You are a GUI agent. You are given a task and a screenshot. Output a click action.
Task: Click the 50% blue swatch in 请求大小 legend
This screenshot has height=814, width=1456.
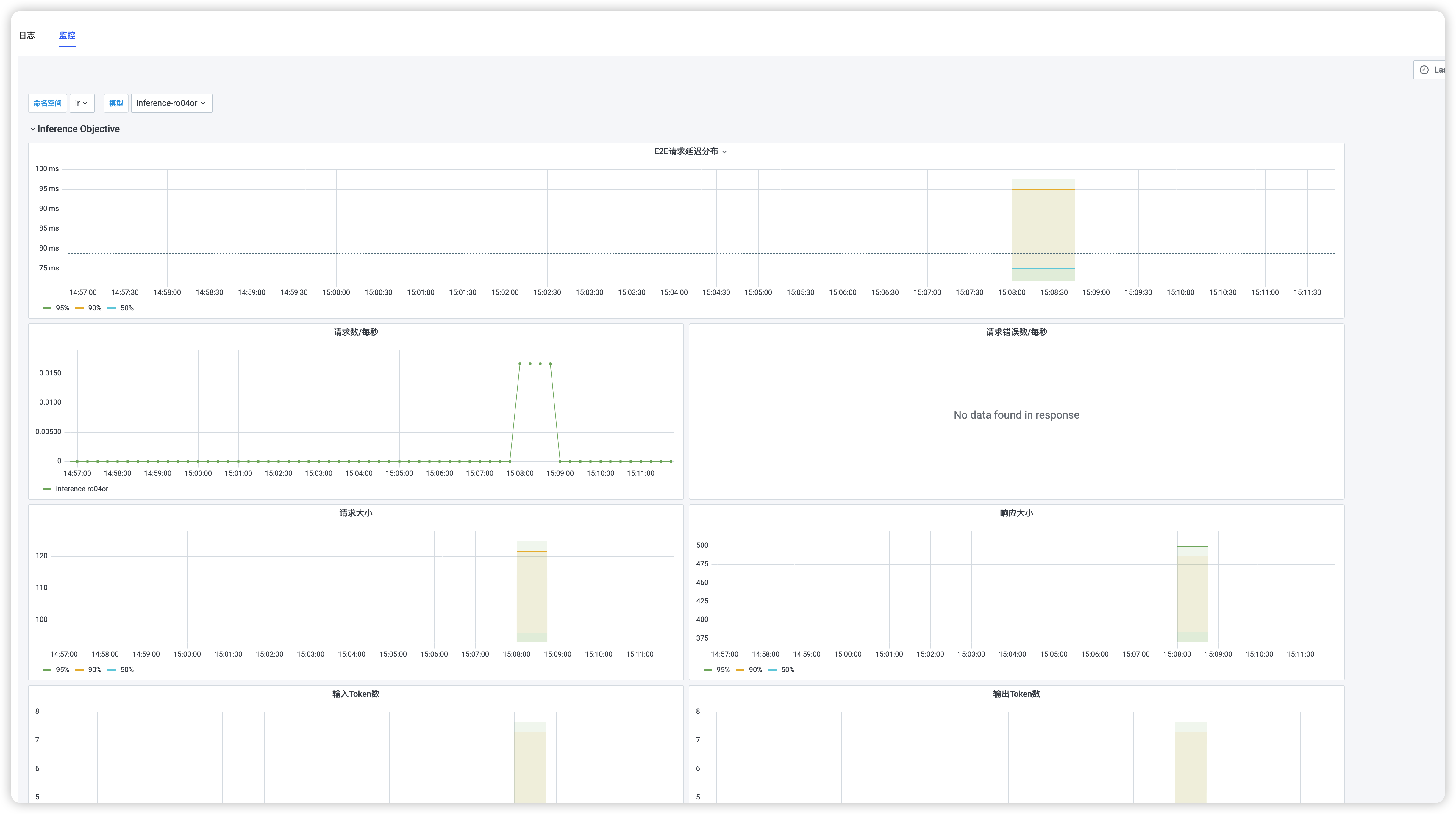tap(111, 669)
